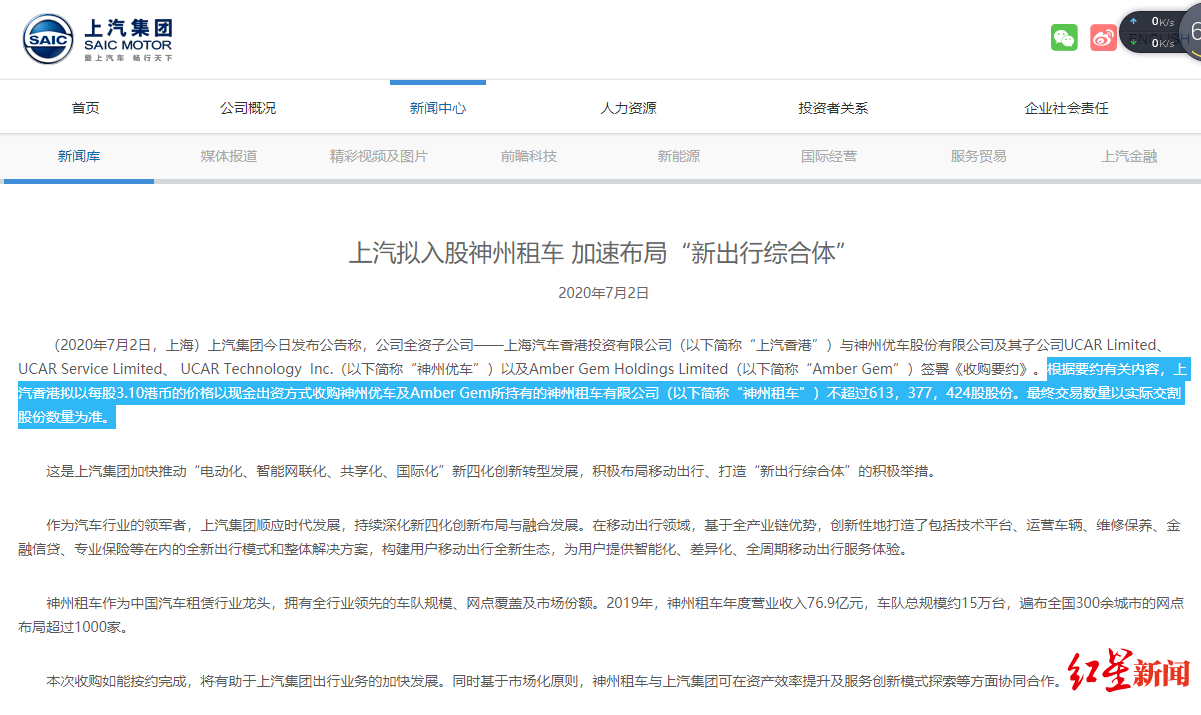This screenshot has width=1201, height=715.
Task: Open the 国际经营 tab
Action: [x=829, y=156]
